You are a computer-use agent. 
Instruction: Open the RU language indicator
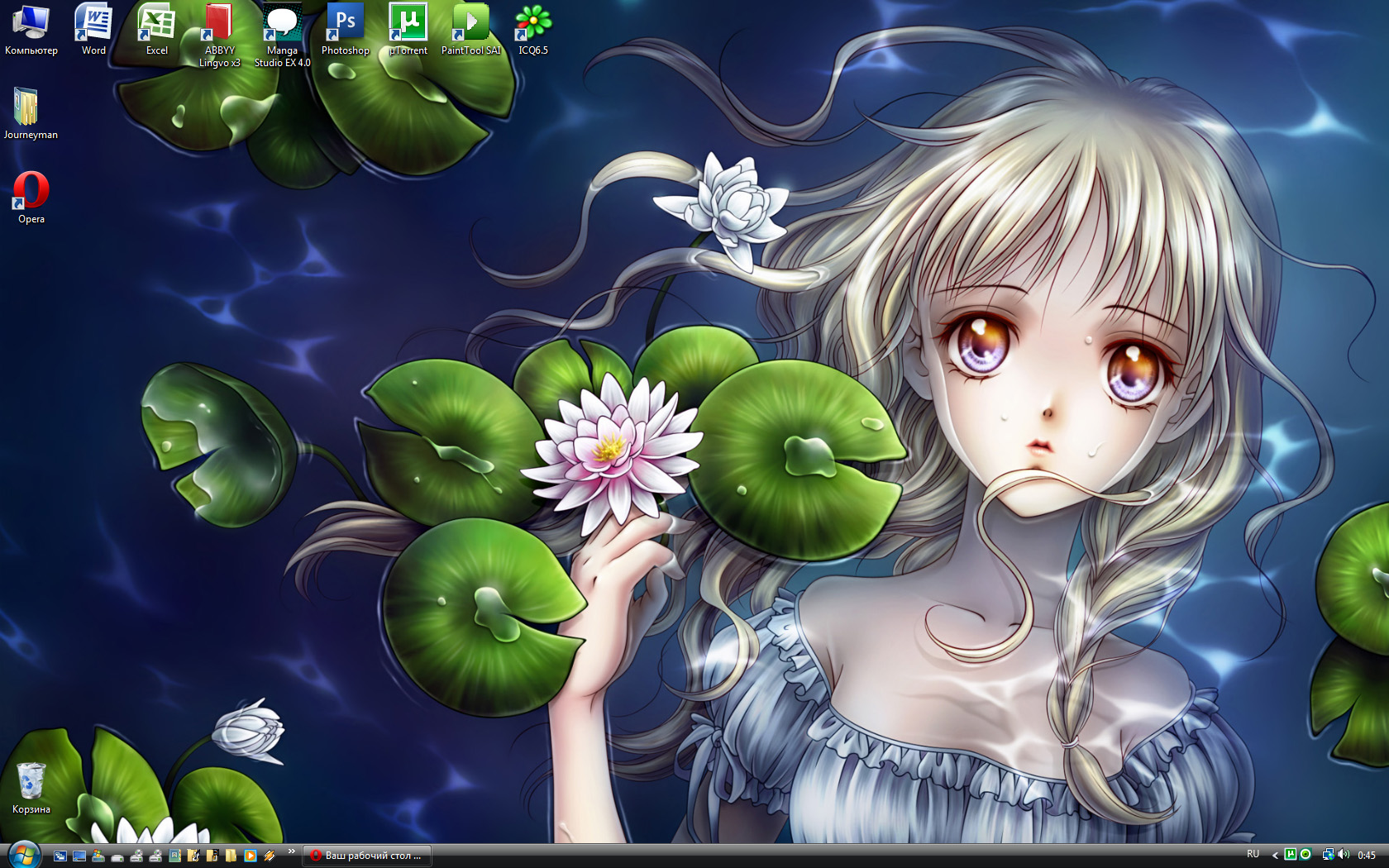(1253, 854)
